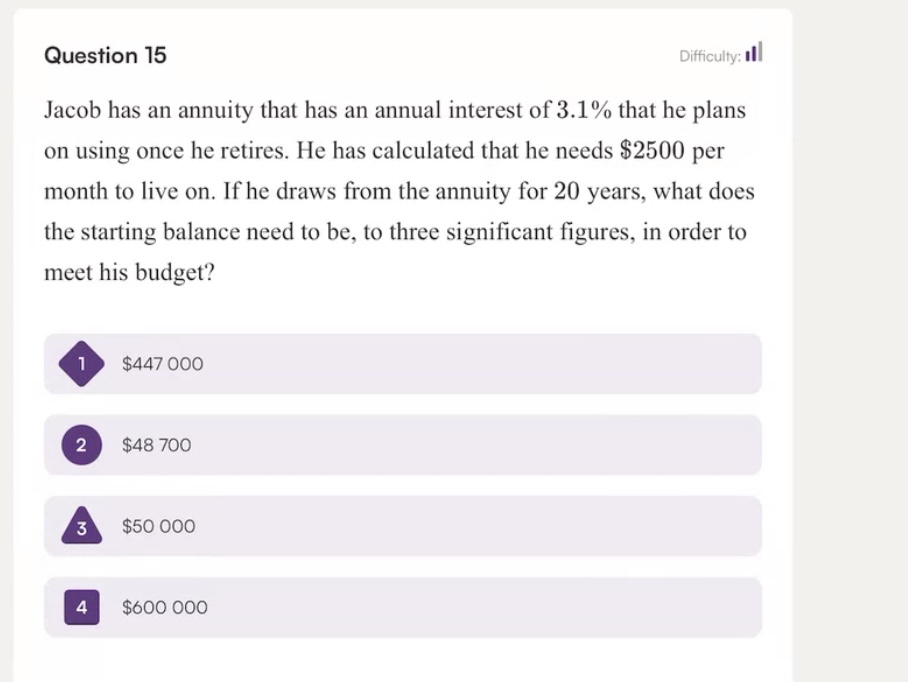This screenshot has height=682, width=908.
Task: Click the circular badge numbered 2
Action: 80,444
